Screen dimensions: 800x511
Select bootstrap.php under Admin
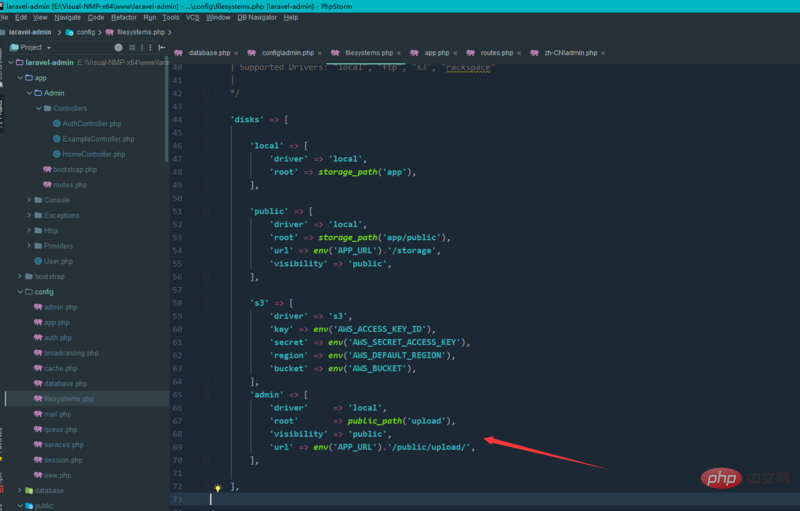(75, 170)
